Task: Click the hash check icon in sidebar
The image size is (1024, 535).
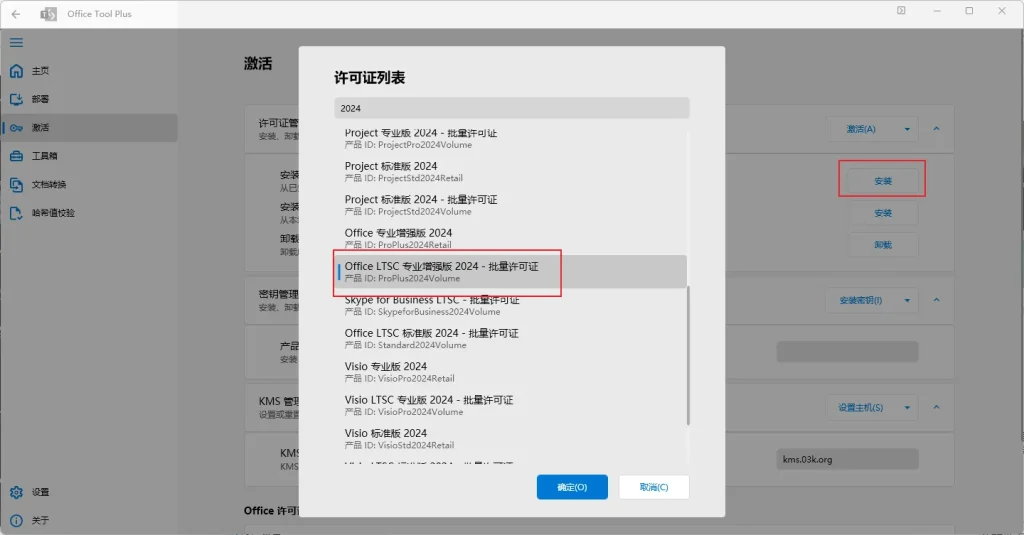Action: (x=16, y=213)
